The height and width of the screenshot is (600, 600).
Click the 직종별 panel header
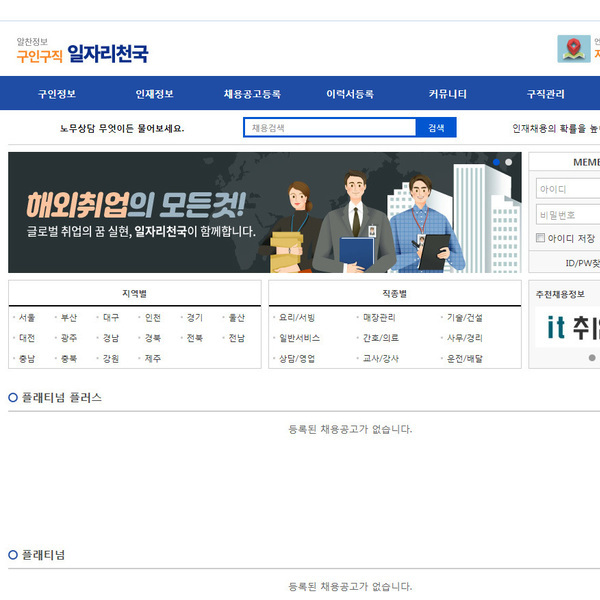pyautogui.click(x=395, y=293)
